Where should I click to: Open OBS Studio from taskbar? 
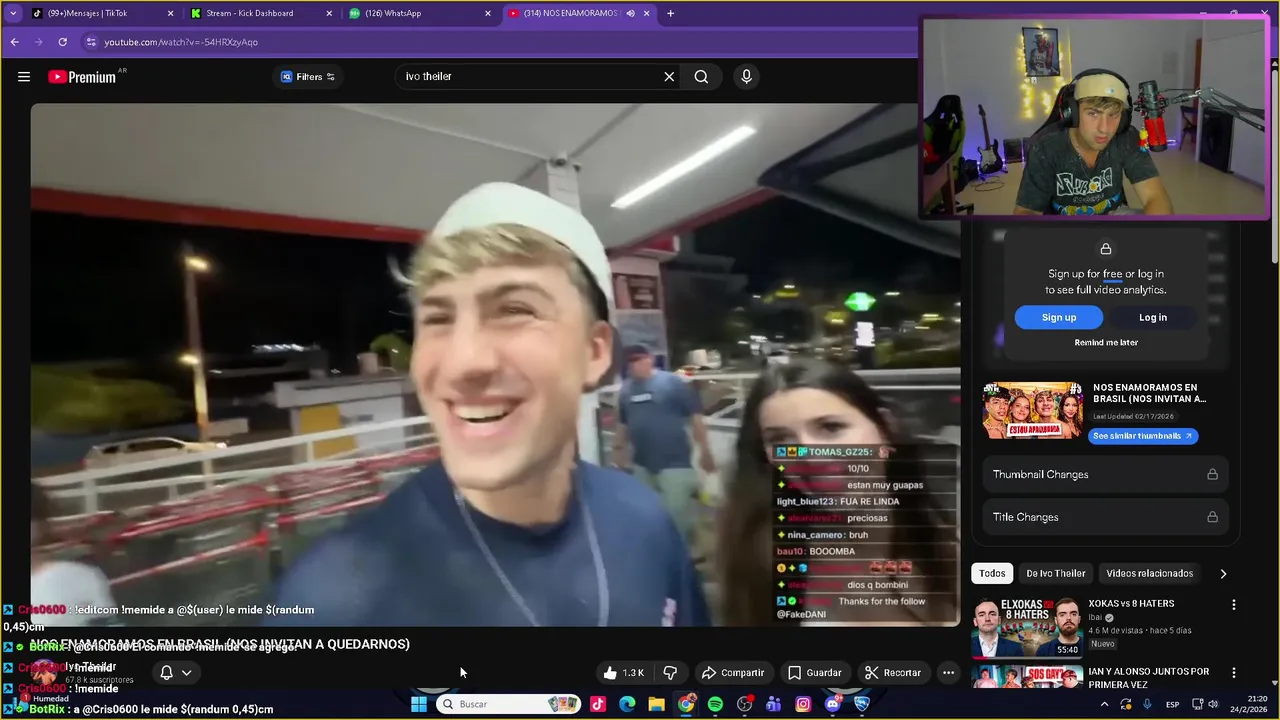745,704
